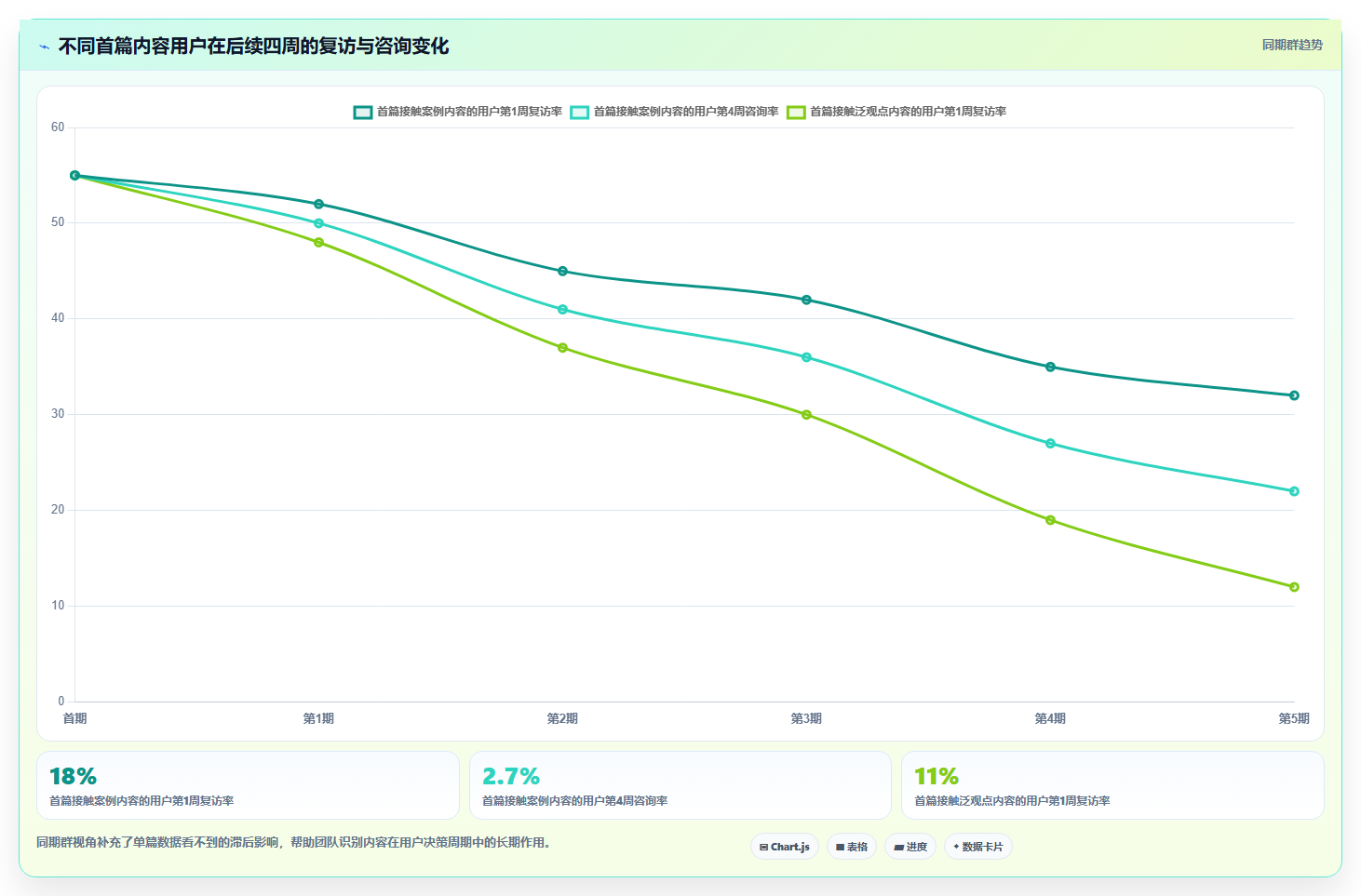
Task: Select the light turquoise data point at 第5期
Action: pyautogui.click(x=1294, y=491)
